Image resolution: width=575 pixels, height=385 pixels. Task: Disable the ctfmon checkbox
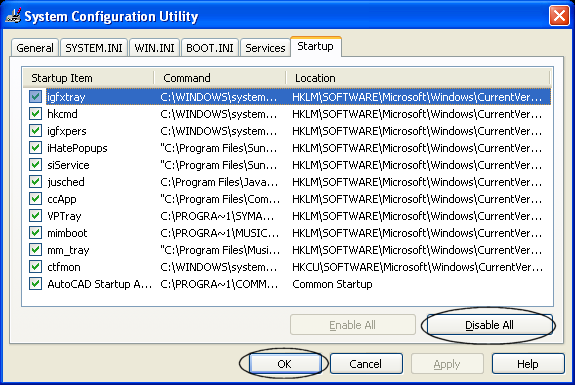point(36,267)
